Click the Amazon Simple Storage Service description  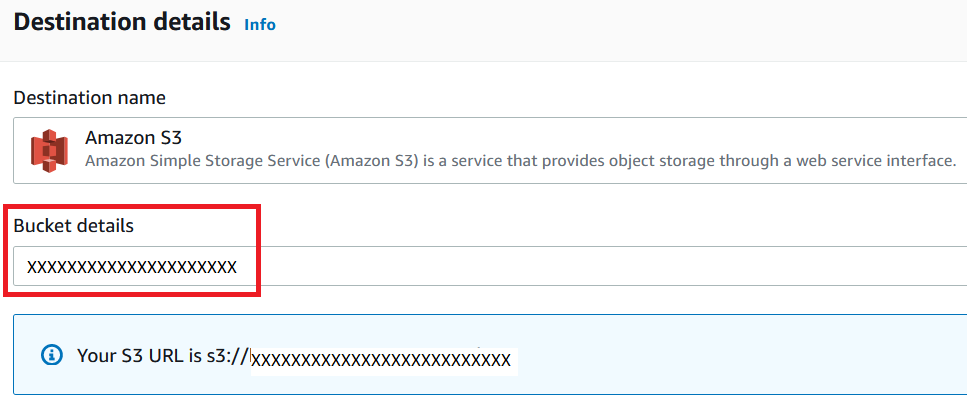(x=521, y=161)
